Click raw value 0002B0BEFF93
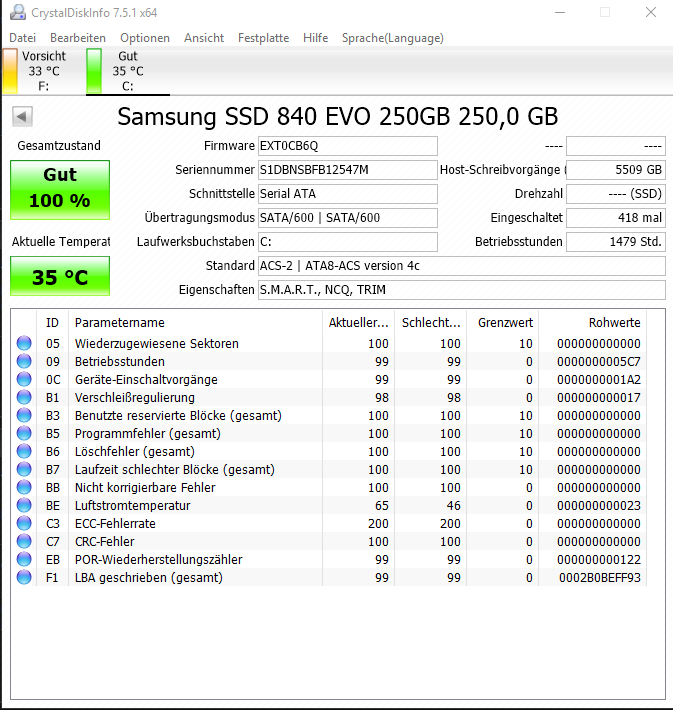 600,578
